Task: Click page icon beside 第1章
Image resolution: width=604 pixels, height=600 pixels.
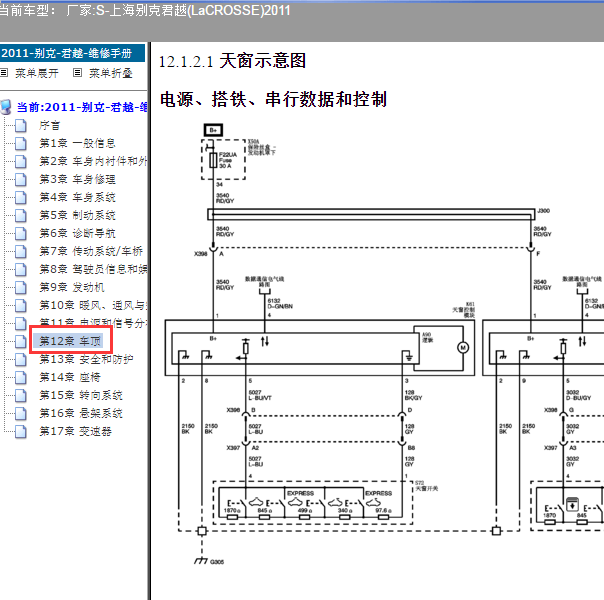Action: [21, 144]
